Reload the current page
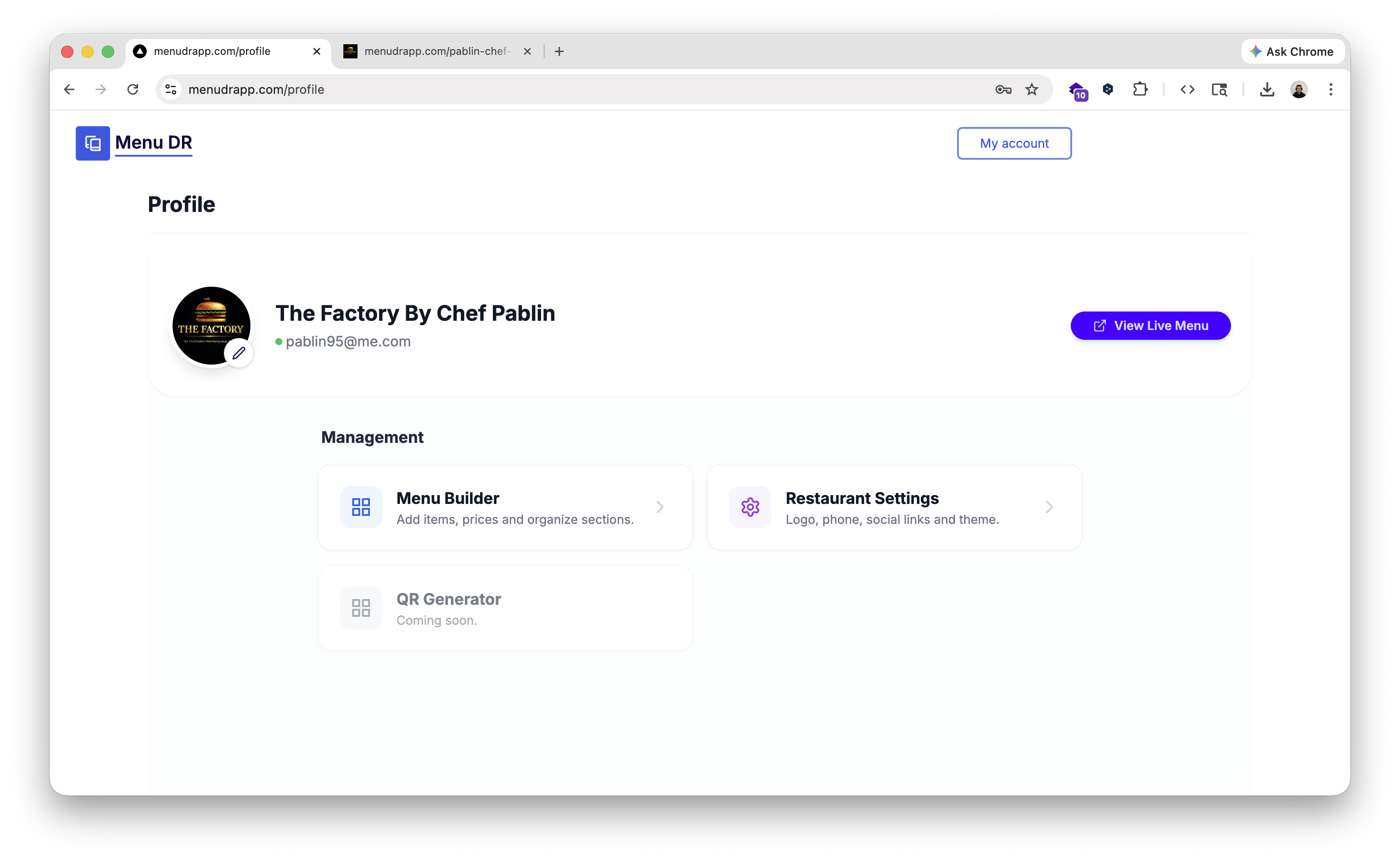The height and width of the screenshot is (861, 1400). (x=133, y=89)
